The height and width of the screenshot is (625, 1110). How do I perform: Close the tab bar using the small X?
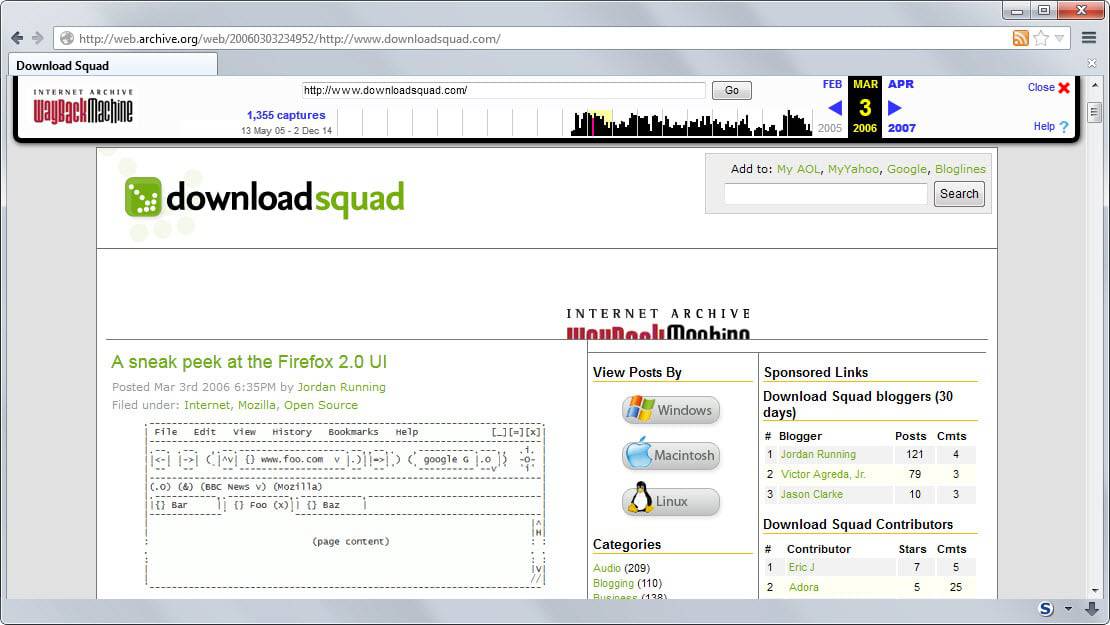(x=1092, y=64)
